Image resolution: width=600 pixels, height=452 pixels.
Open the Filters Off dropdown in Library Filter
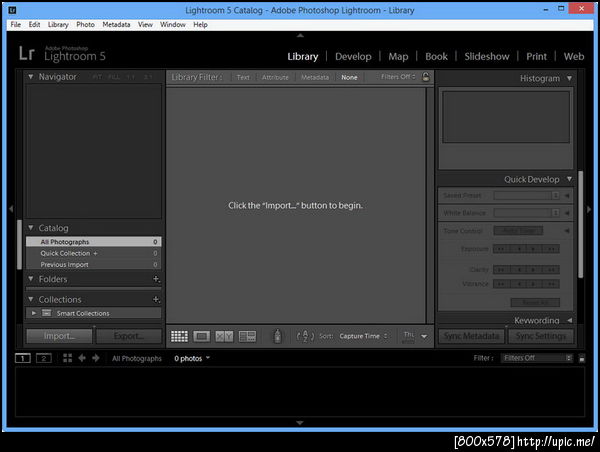tap(398, 77)
